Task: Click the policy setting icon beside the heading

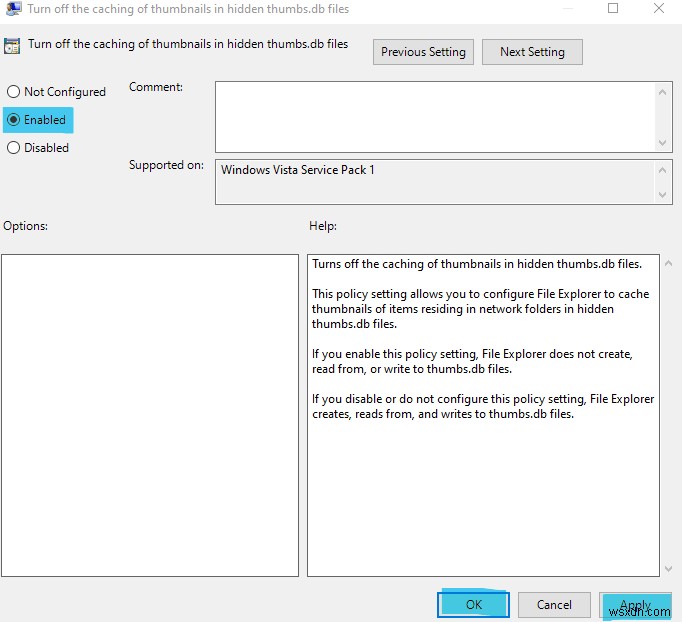Action: 13,46
